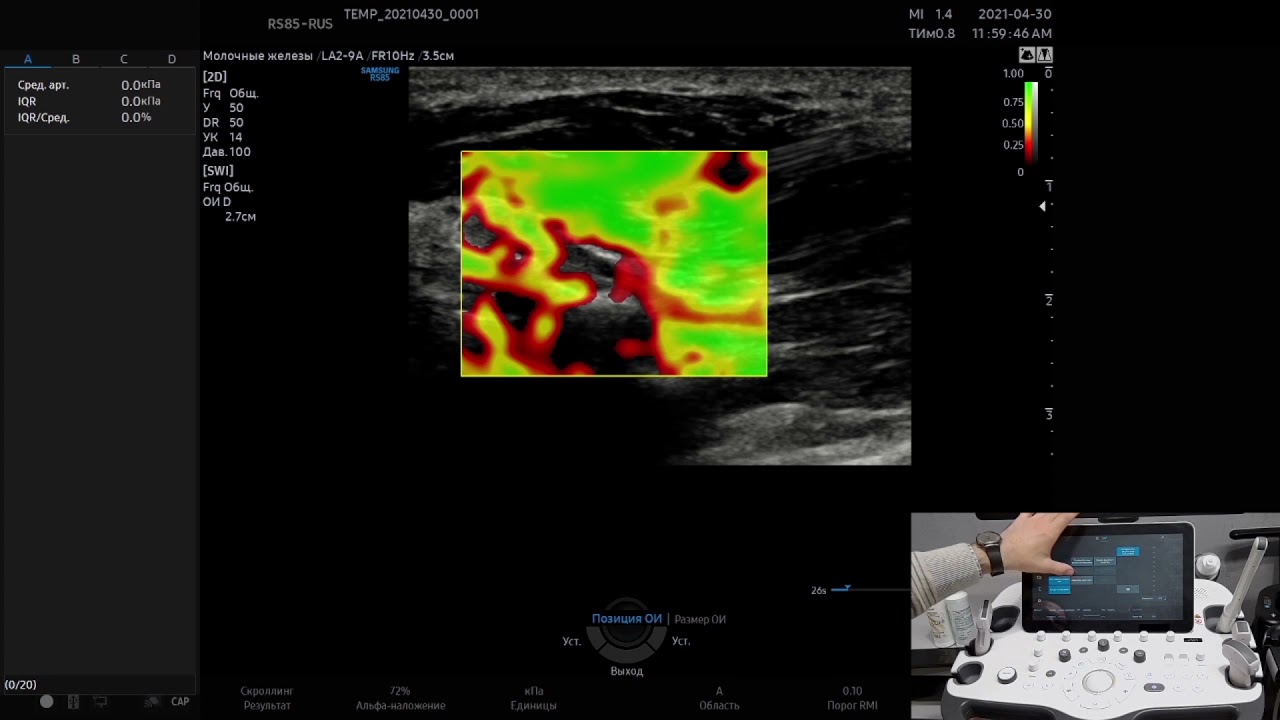
Task: Click the LA2-9A probe label
Action: tap(342, 56)
